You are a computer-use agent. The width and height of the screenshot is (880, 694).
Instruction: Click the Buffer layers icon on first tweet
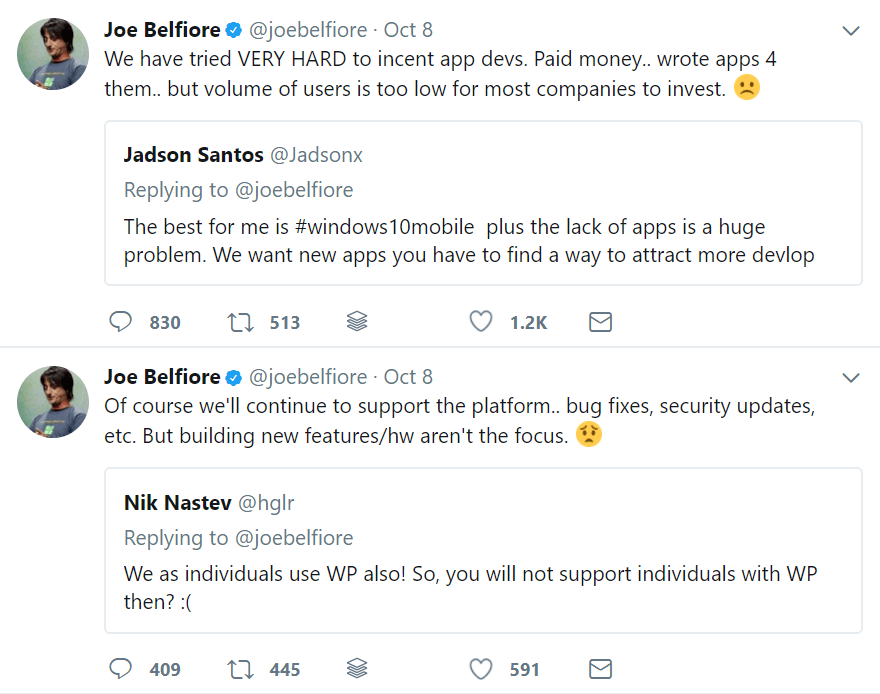point(357,321)
